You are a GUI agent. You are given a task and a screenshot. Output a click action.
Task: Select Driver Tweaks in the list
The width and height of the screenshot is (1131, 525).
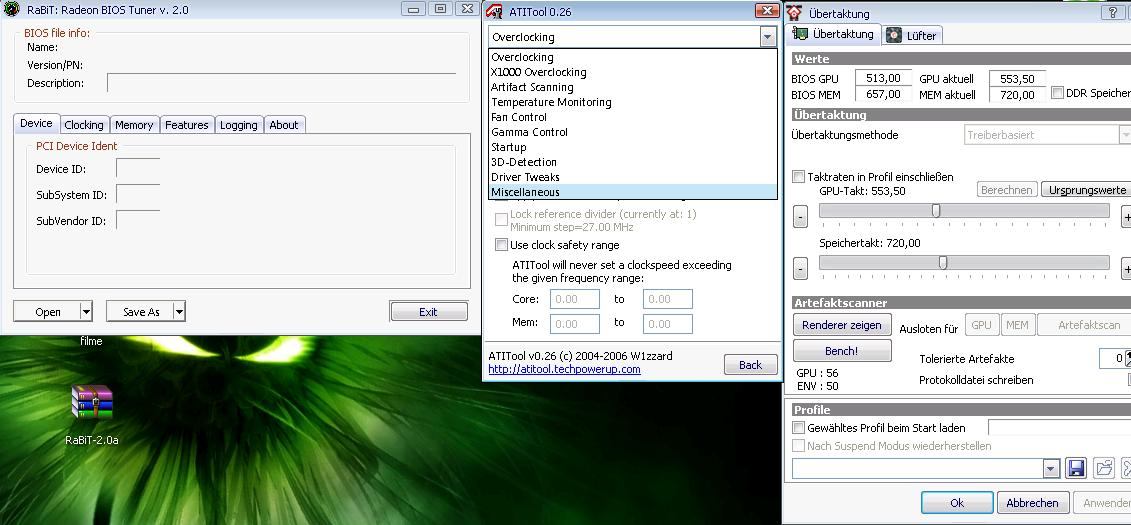[633, 177]
